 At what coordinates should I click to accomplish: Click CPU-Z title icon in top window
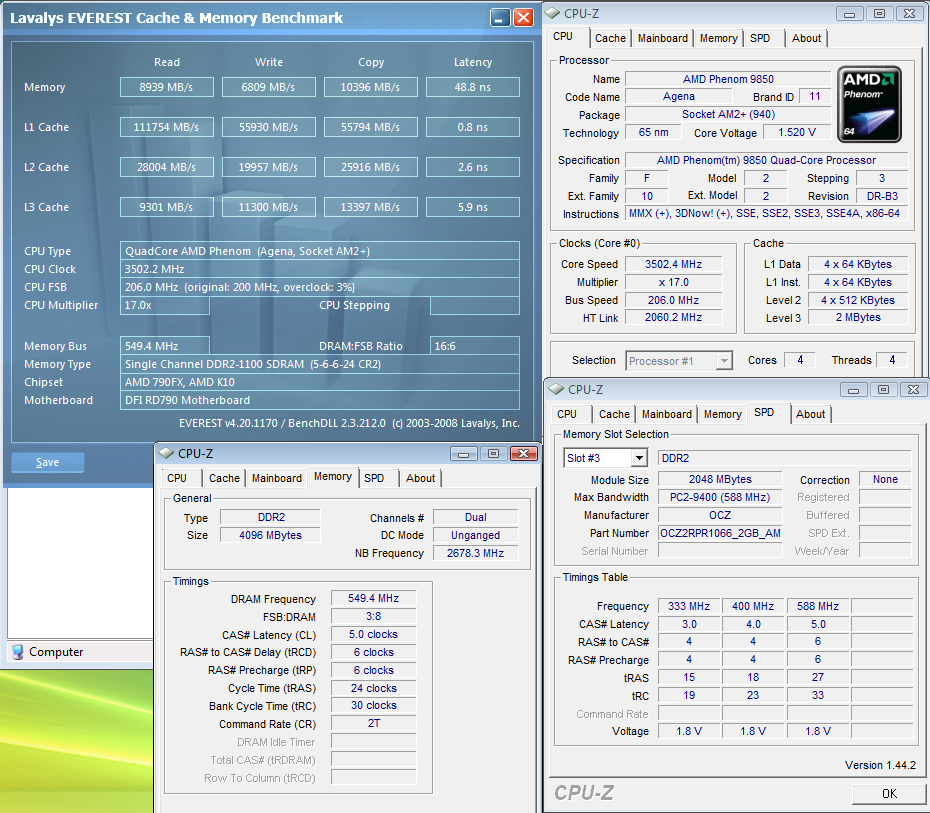(x=553, y=13)
